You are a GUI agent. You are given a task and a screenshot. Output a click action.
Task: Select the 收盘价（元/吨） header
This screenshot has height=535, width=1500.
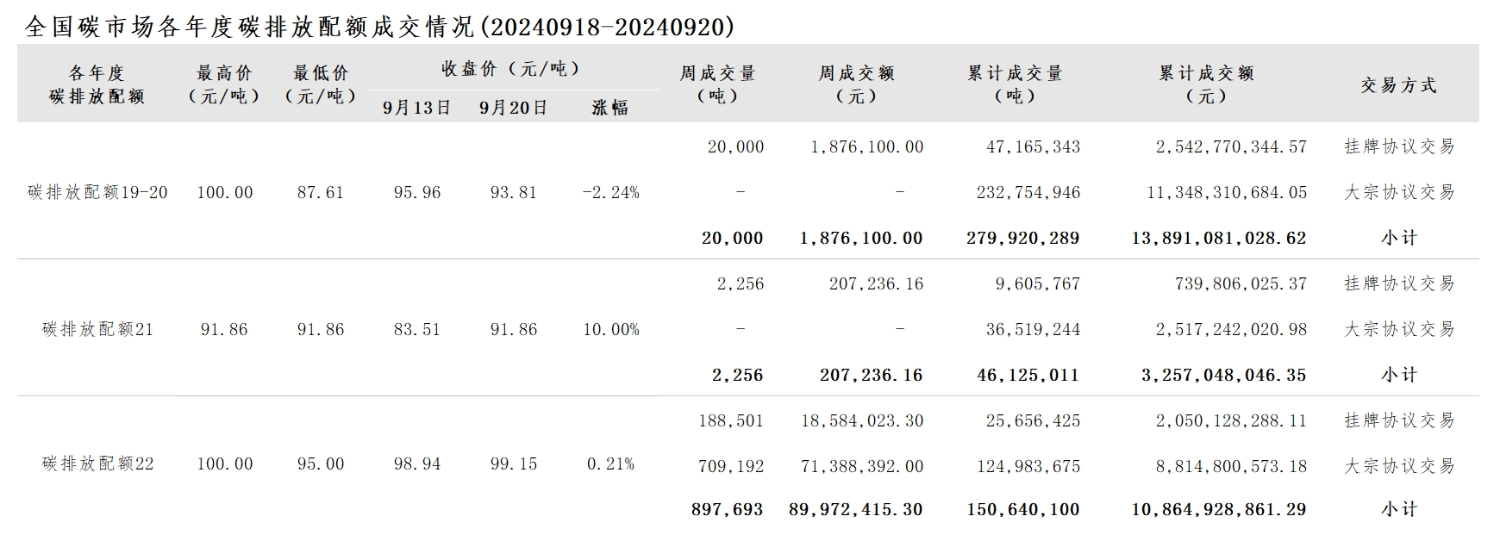coord(511,70)
